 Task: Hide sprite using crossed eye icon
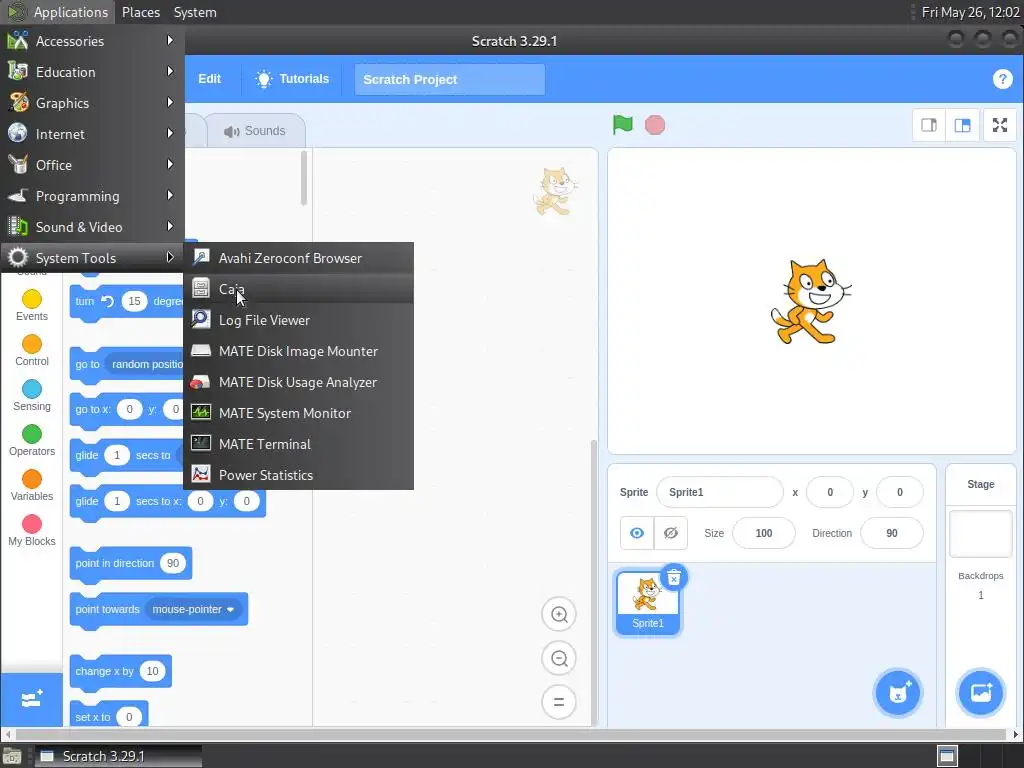coord(671,533)
